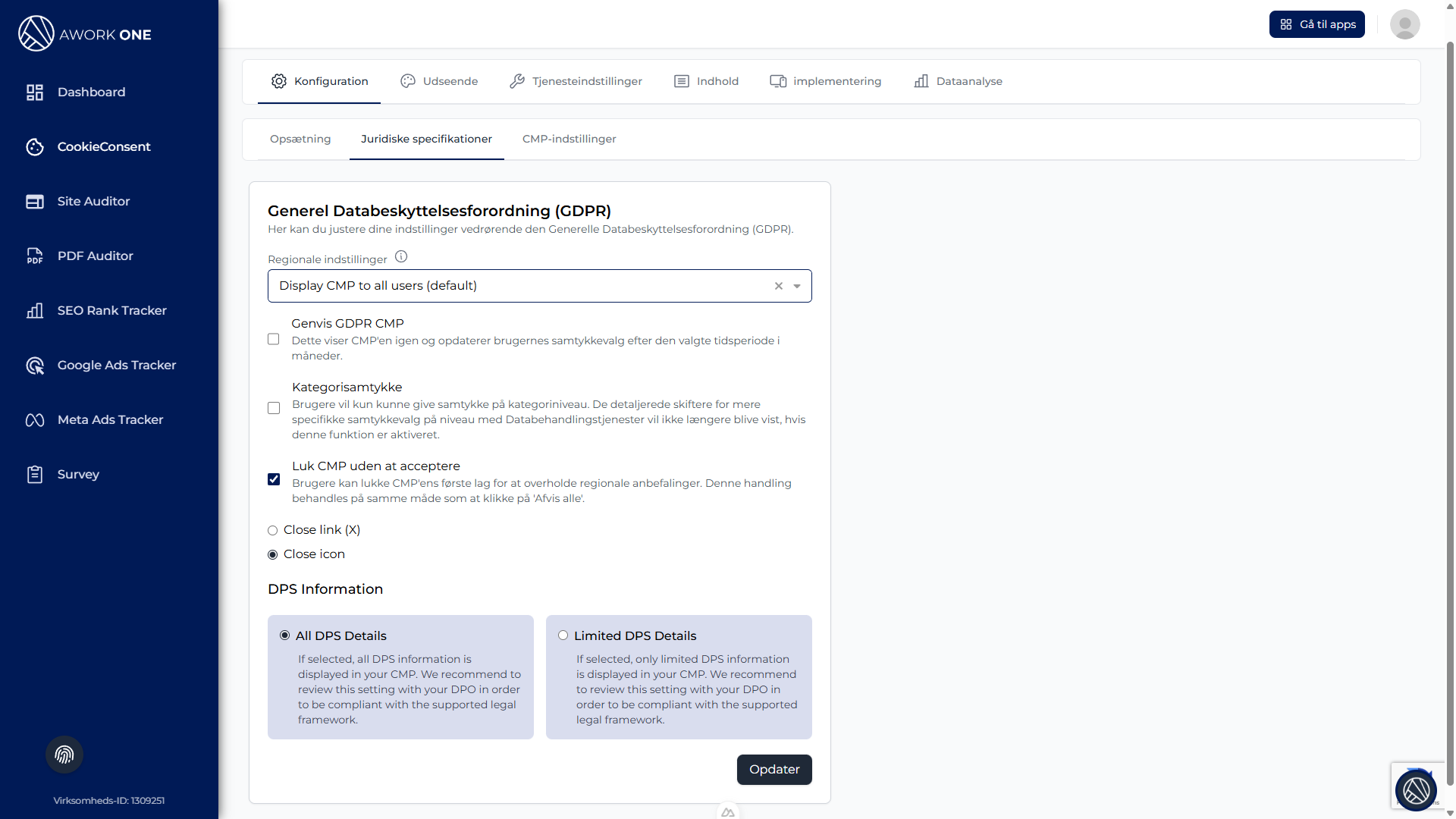Tick the Kategorisamtykke checkbox
Screen dimensions: 1456x819
tap(274, 408)
